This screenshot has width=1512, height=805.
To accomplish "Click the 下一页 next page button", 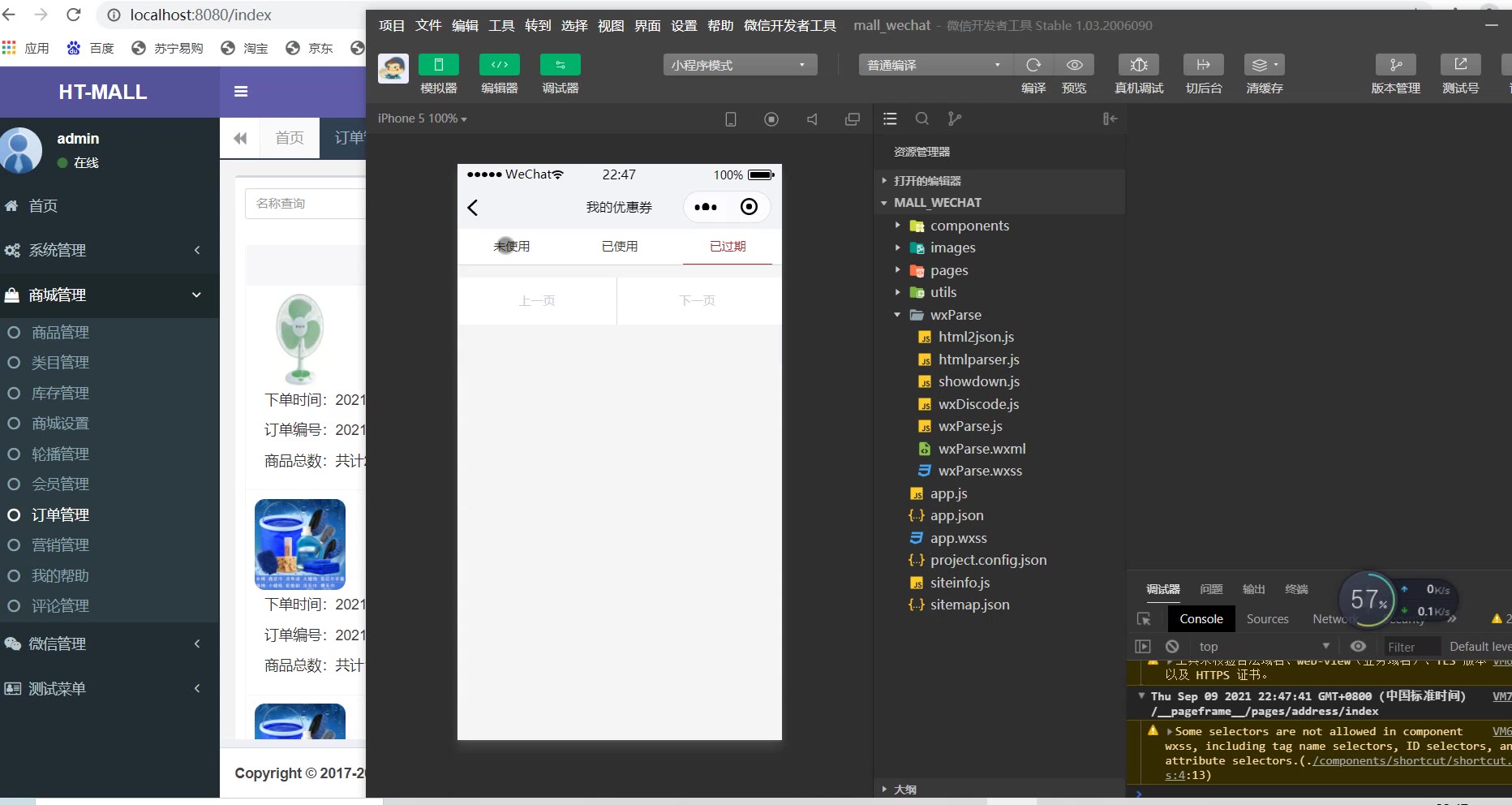I will tap(698, 301).
